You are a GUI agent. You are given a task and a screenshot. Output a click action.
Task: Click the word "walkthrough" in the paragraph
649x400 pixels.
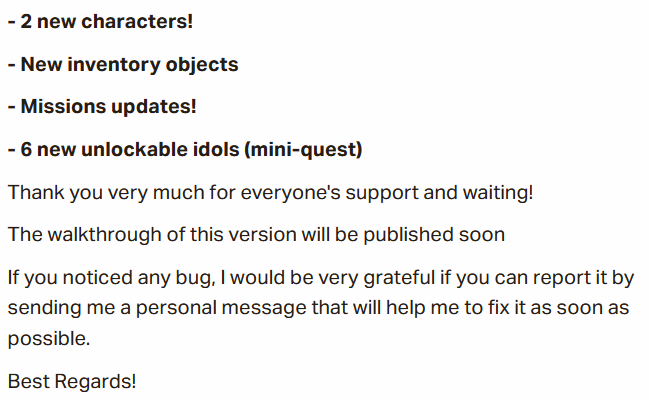click(x=104, y=234)
